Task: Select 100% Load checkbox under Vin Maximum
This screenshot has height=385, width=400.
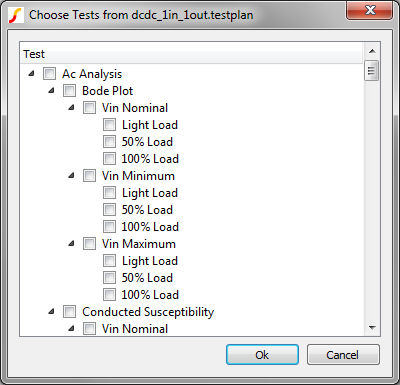Action: [109, 295]
